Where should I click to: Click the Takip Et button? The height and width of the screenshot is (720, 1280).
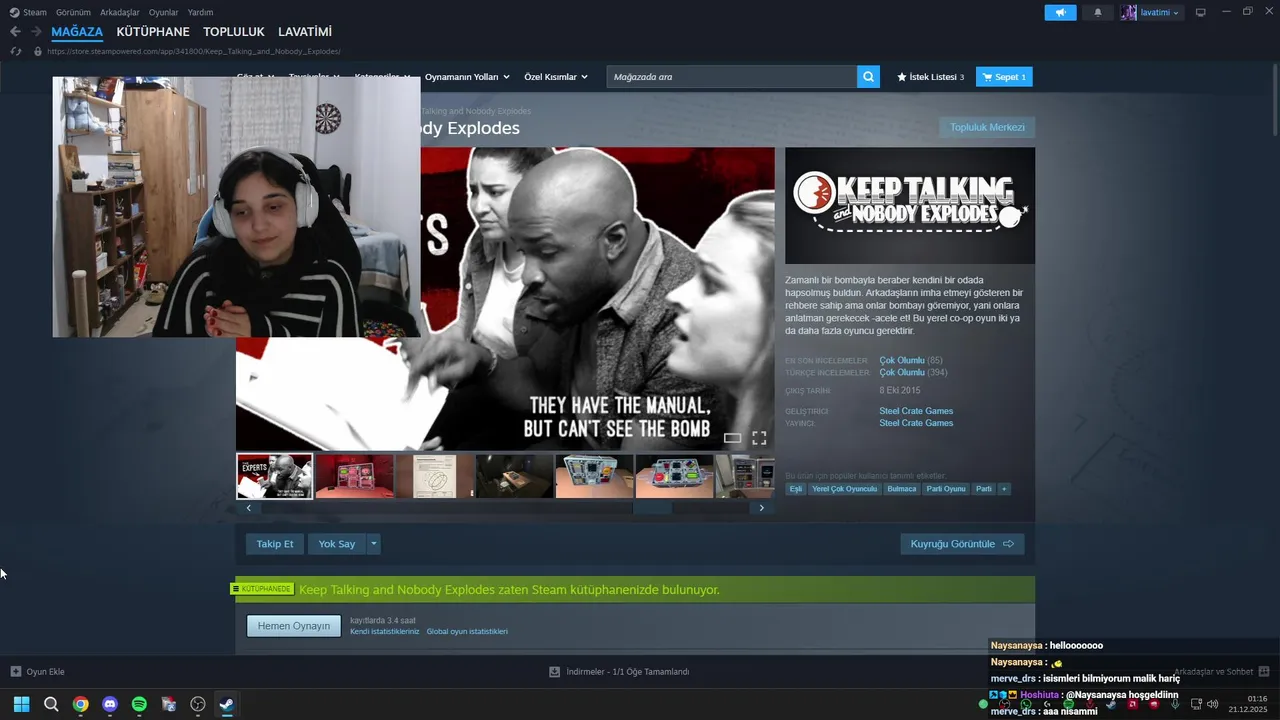click(275, 544)
